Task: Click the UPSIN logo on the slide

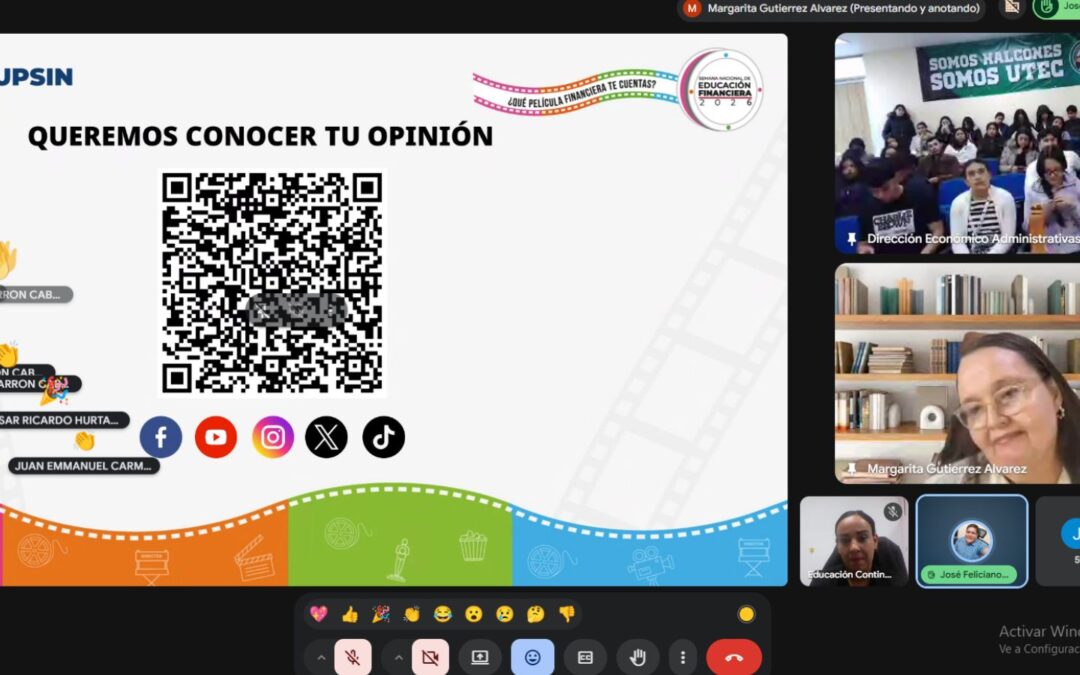Action: point(37,76)
